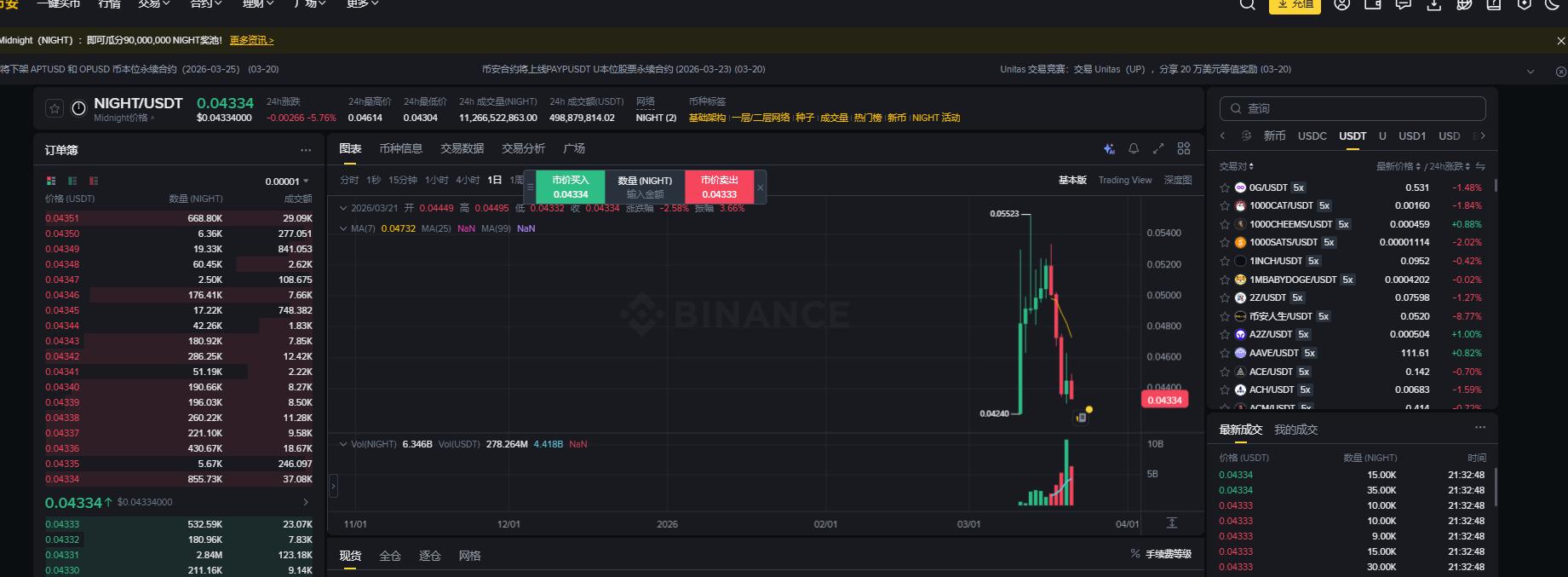The image size is (1568, 577).
Task: Favorite the 1INCH/USDT pair star
Action: (x=1225, y=261)
